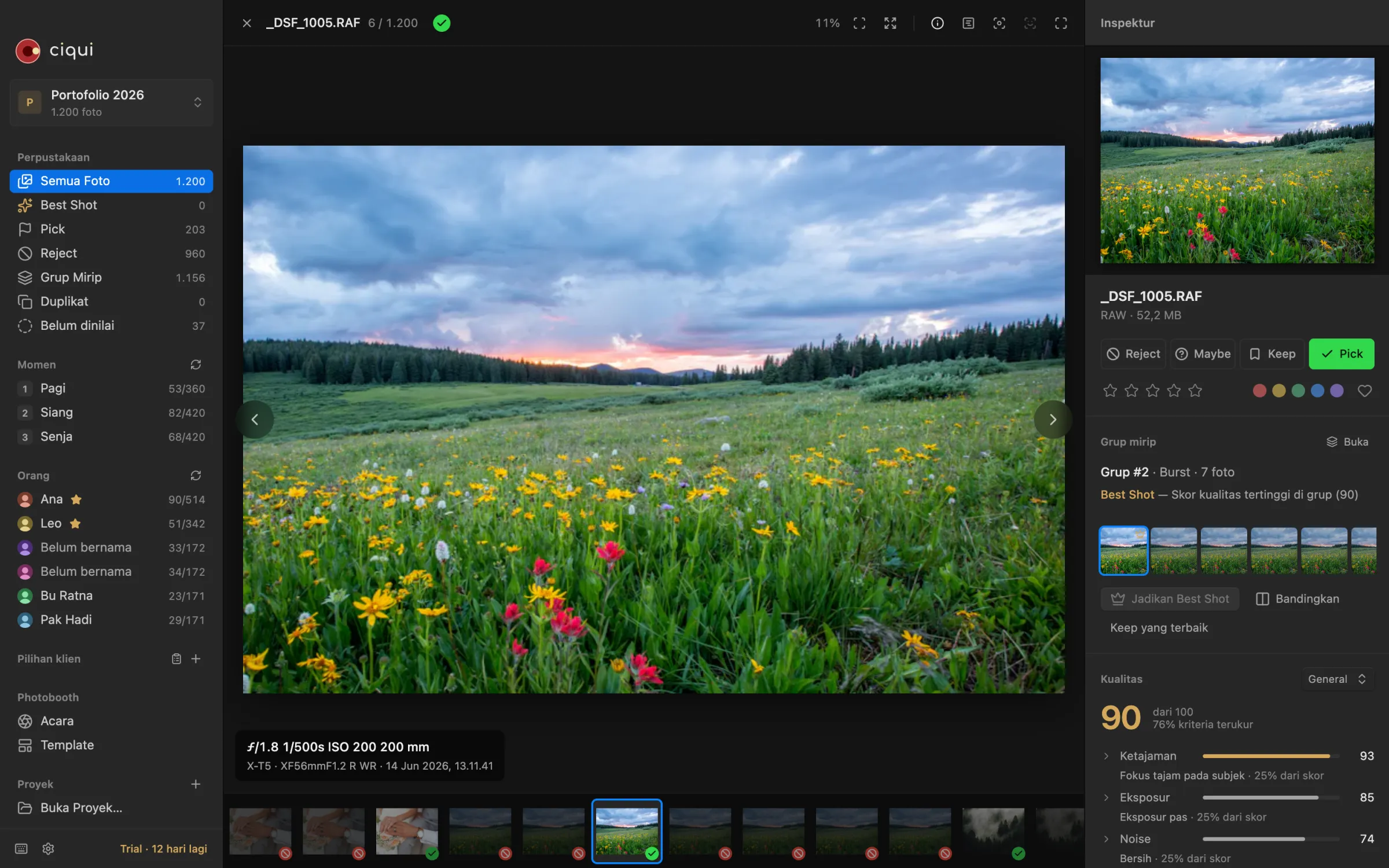Screen dimensions: 1389x868
Task: Select Semua Foto in library
Action: 112,181
